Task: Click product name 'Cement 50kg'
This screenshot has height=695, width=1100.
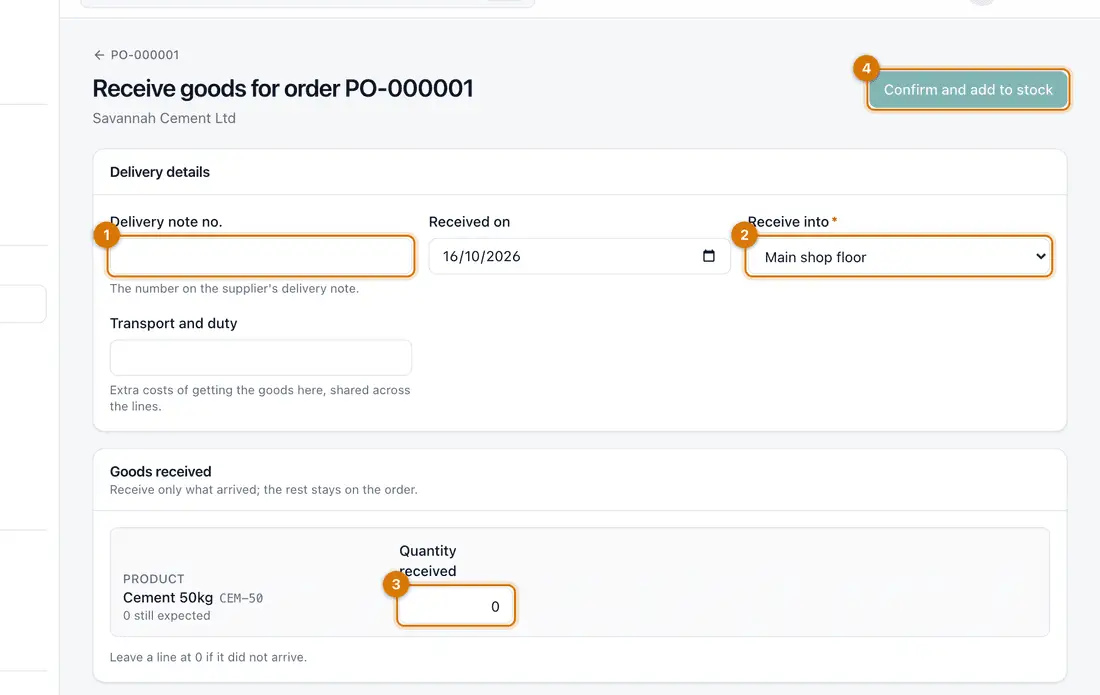Action: coord(168,598)
